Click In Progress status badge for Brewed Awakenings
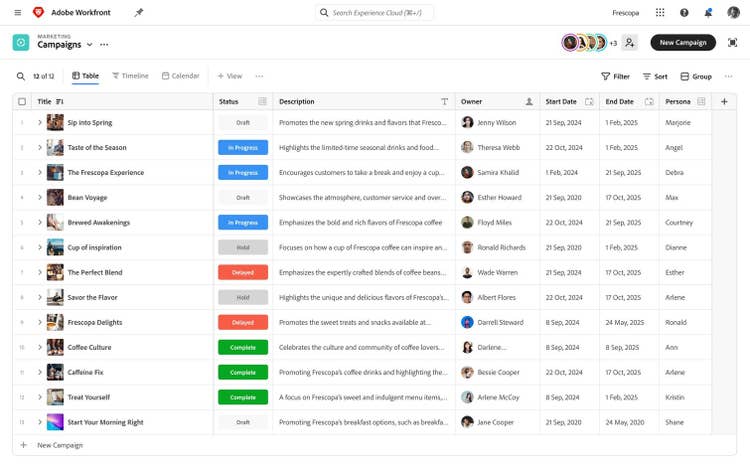Viewport: 750px width, 469px height. tap(243, 223)
